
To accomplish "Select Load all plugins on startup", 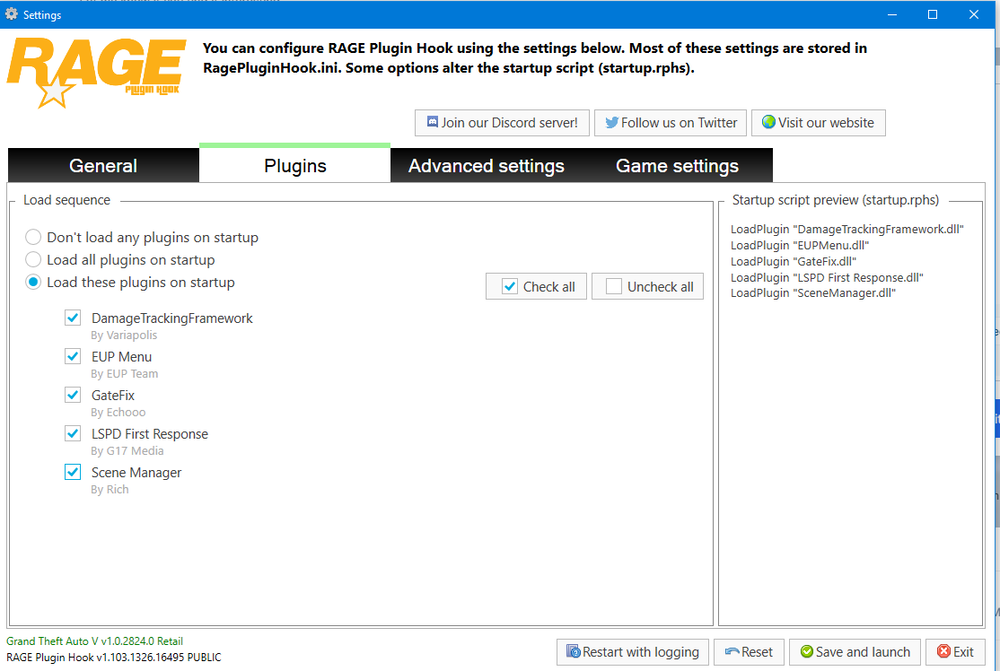I will point(33,260).
